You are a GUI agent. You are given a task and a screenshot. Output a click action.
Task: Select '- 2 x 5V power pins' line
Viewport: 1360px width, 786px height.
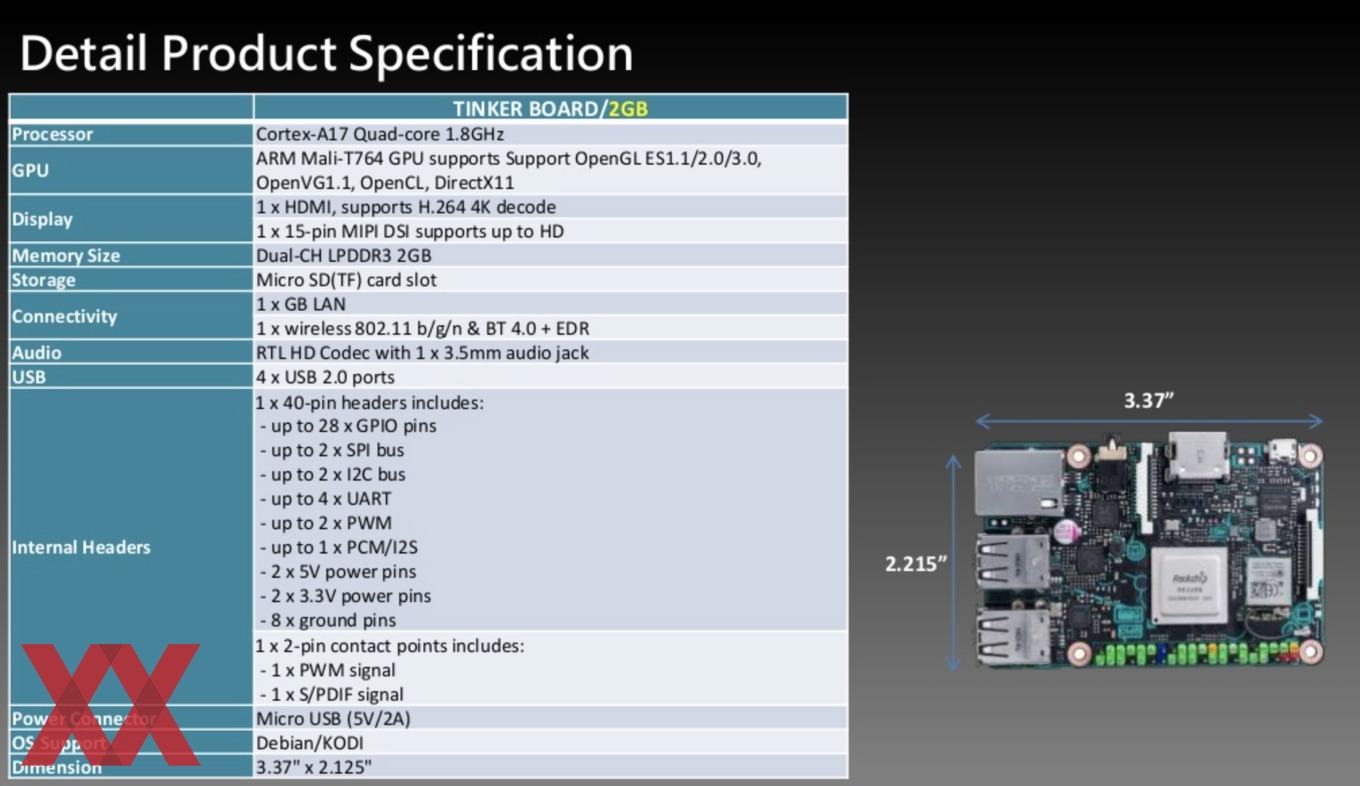click(x=338, y=572)
